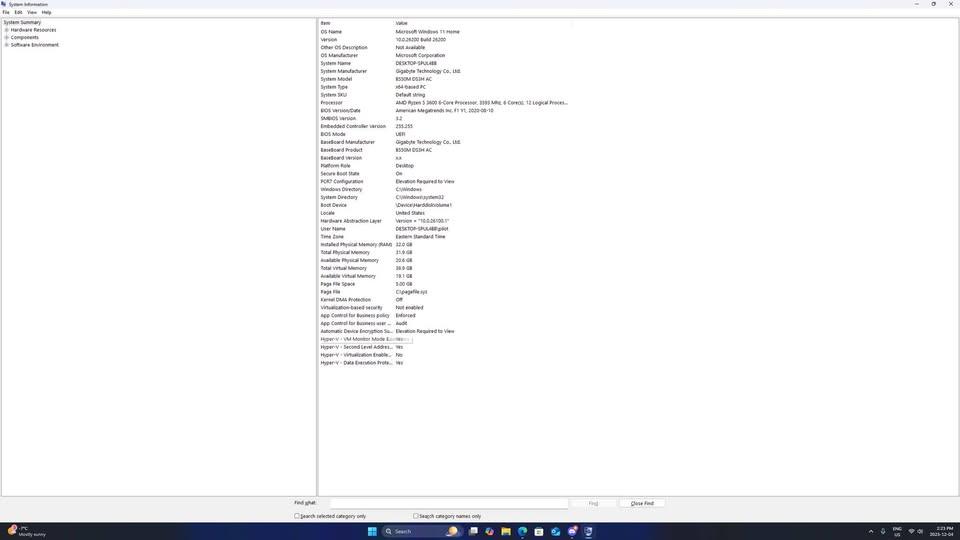This screenshot has height=540, width=960.
Task: Select the SMBIOS Version row
Action: (445, 119)
